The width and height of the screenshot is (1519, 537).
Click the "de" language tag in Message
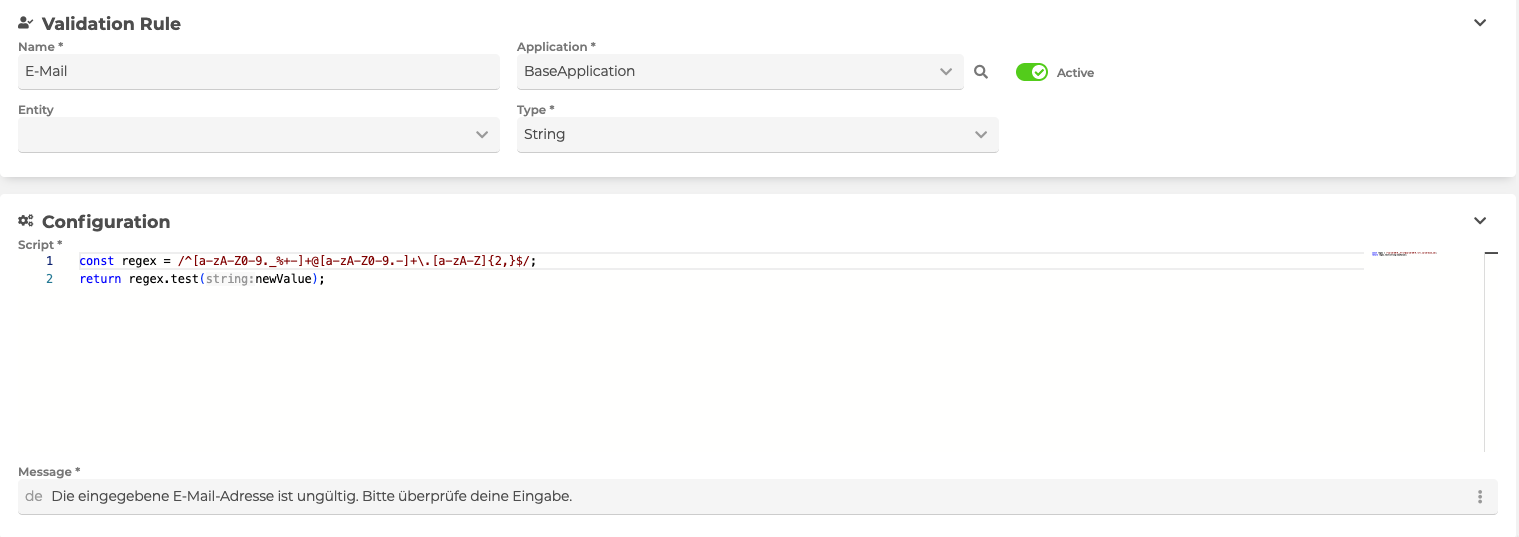[33, 497]
